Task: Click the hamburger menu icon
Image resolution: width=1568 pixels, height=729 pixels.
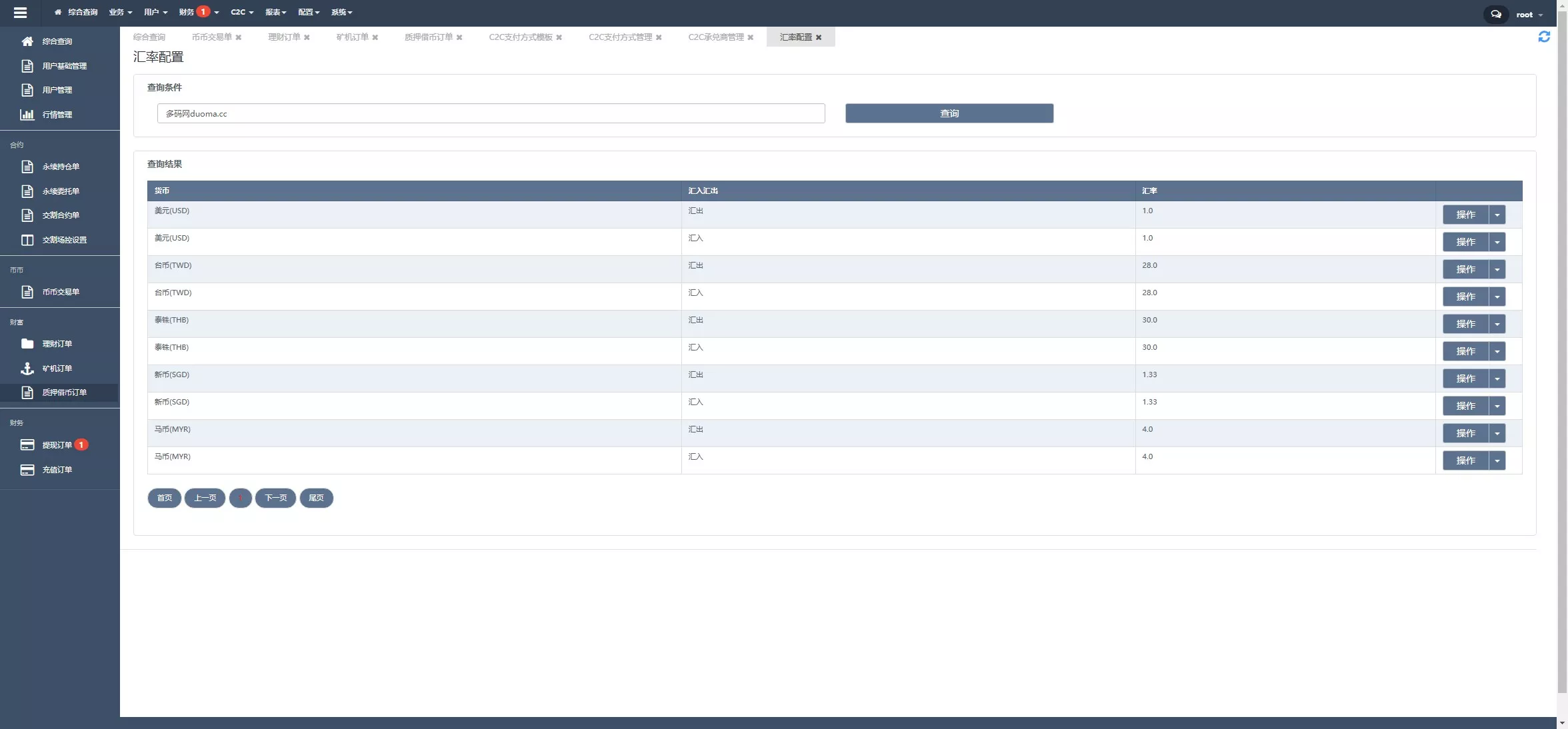Action: [x=20, y=13]
